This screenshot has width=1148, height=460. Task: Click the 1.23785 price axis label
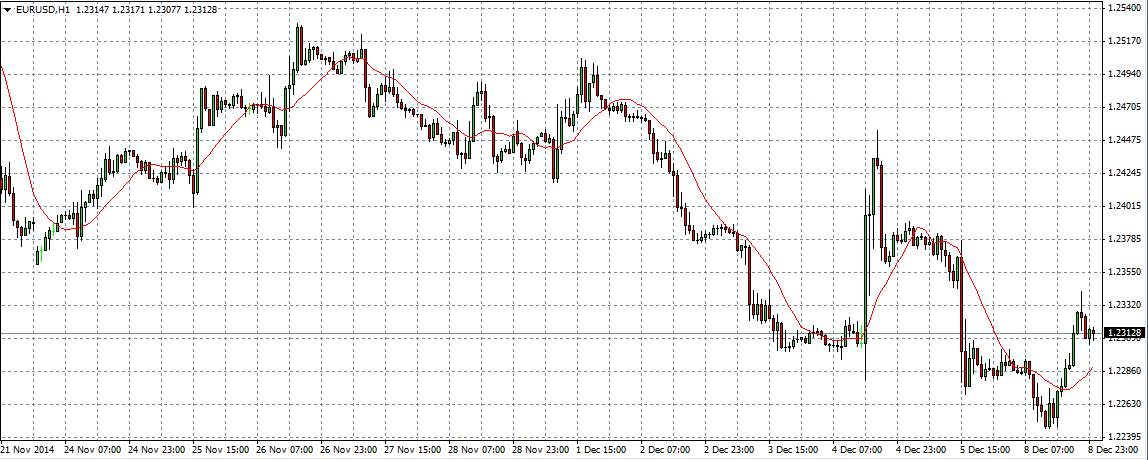coord(1125,239)
